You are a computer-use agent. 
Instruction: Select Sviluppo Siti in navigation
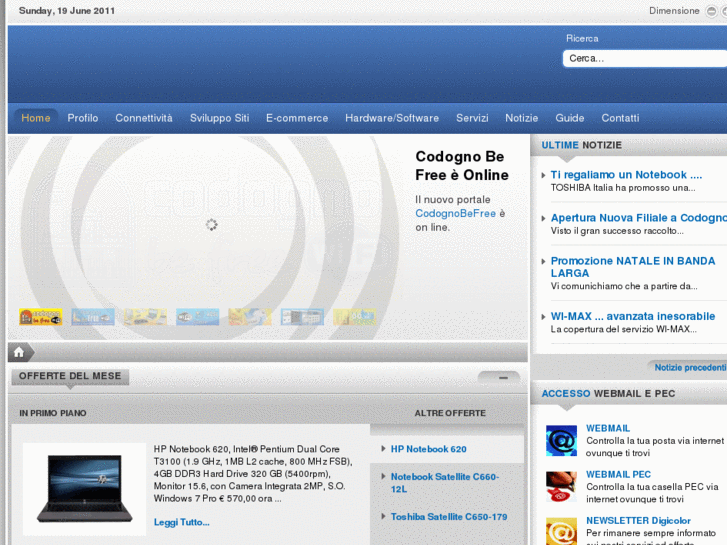click(x=219, y=118)
